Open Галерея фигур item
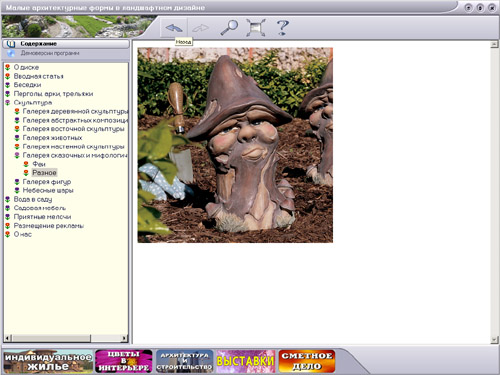The width and height of the screenshot is (500, 375). coord(47,182)
